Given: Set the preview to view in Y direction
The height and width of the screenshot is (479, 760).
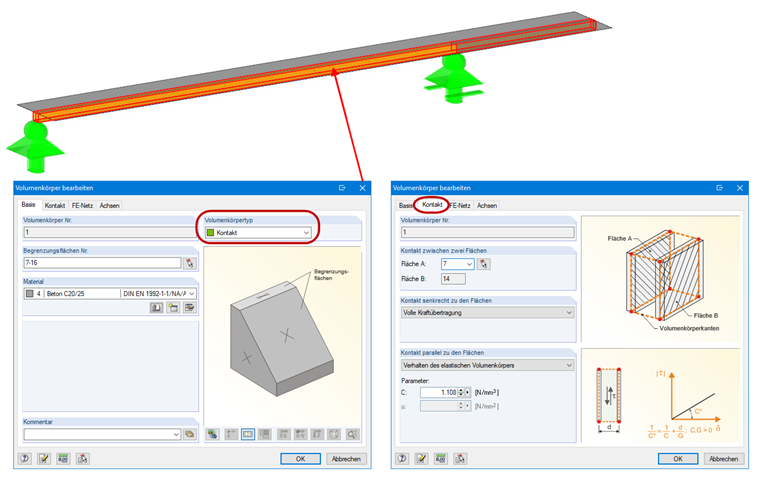Looking at the screenshot, I should 301,434.
